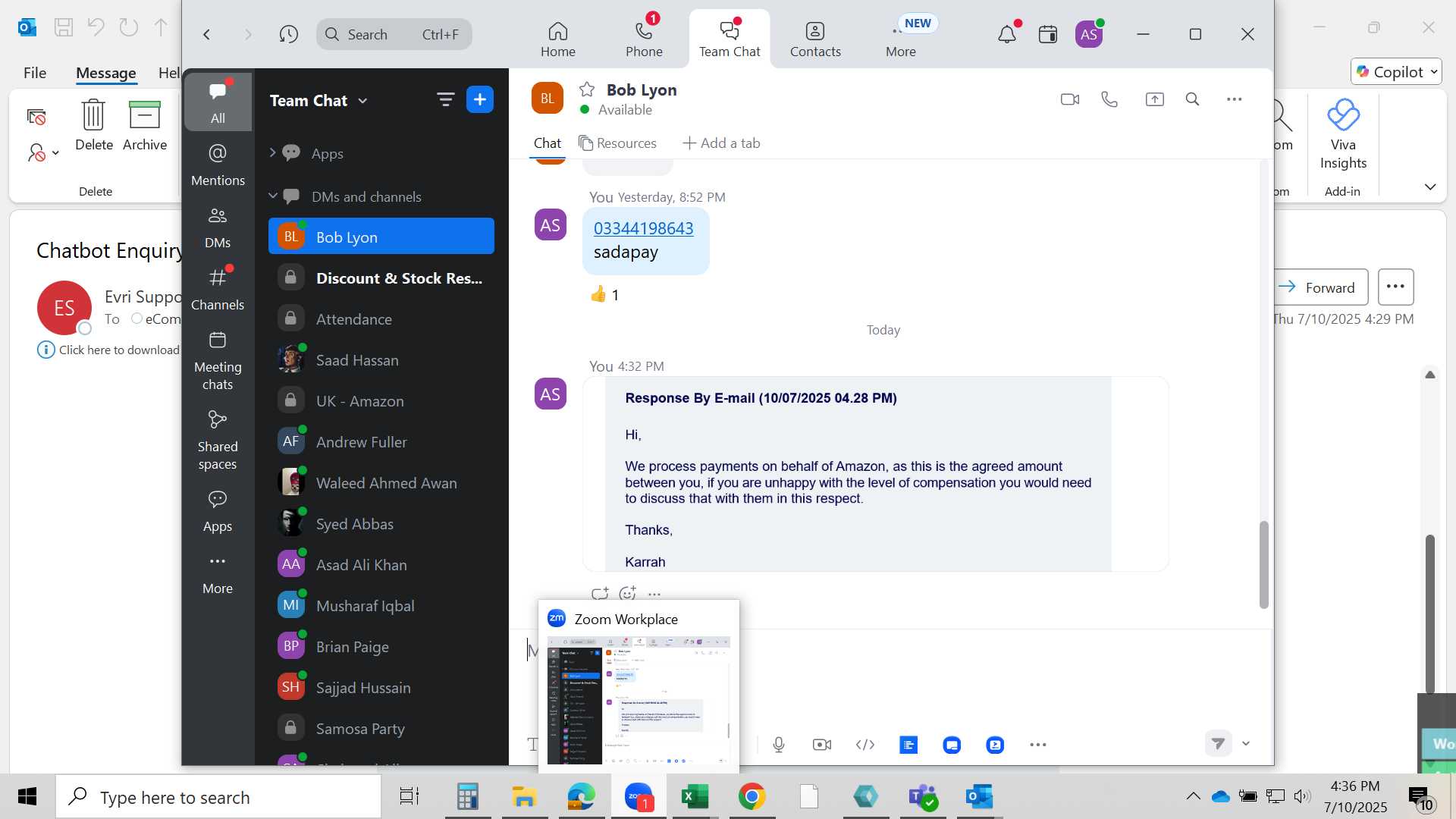Click Zoom Workplace preview thumbnail
This screenshot has height=819, width=1456.
coord(639,701)
